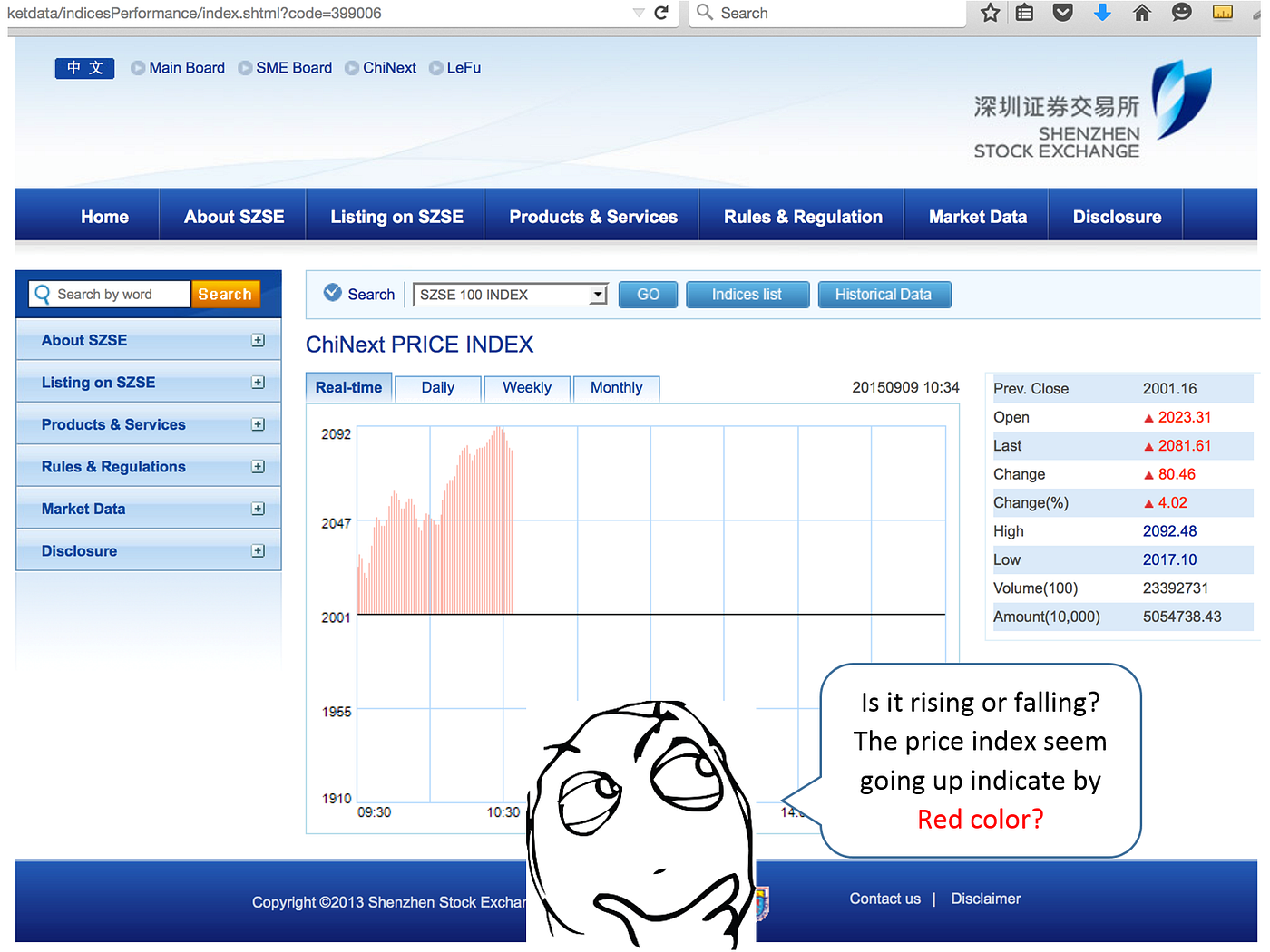This screenshot has width=1270, height=952.
Task: Click the GO button
Action: pos(648,295)
